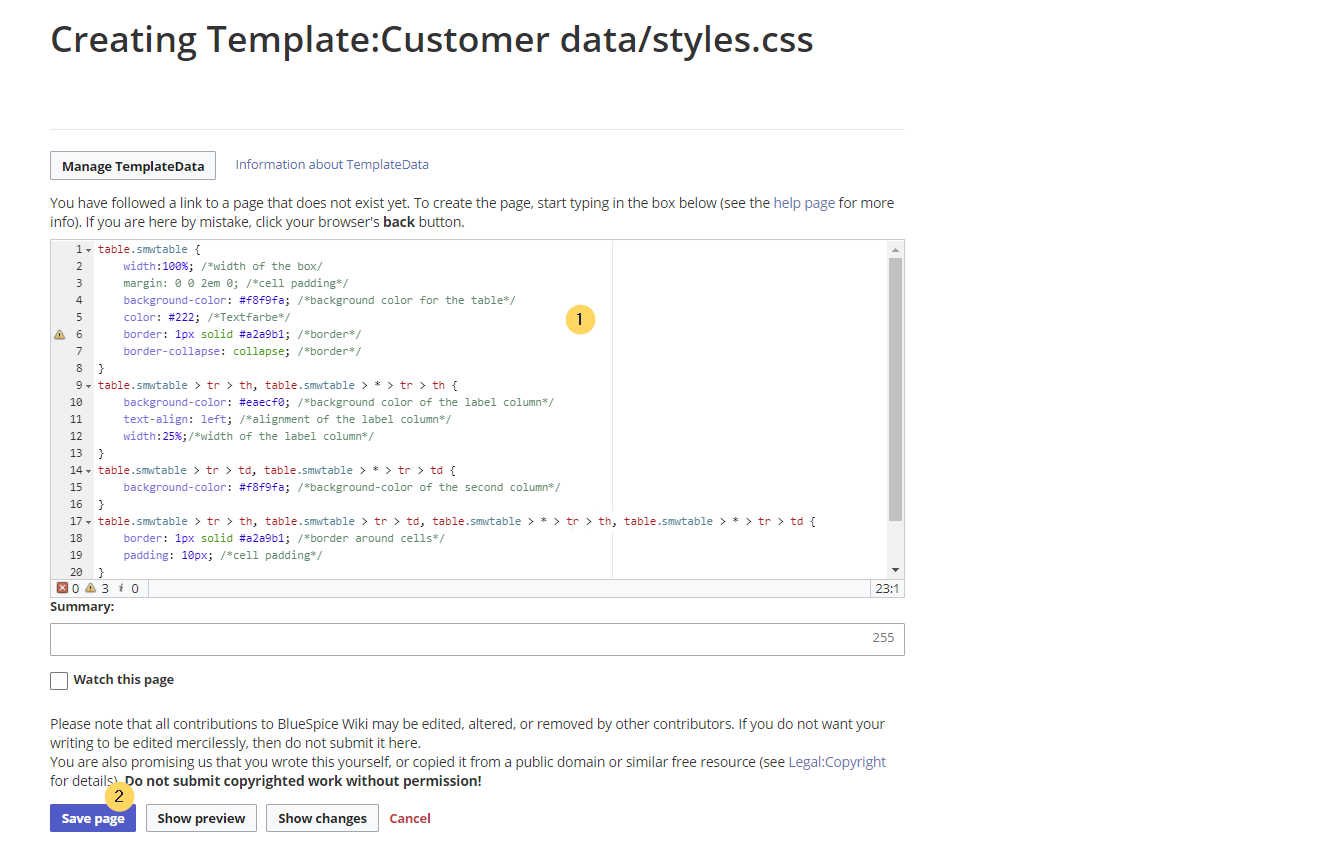
Task: Click line number 12 in gutter
Action: click(x=76, y=436)
